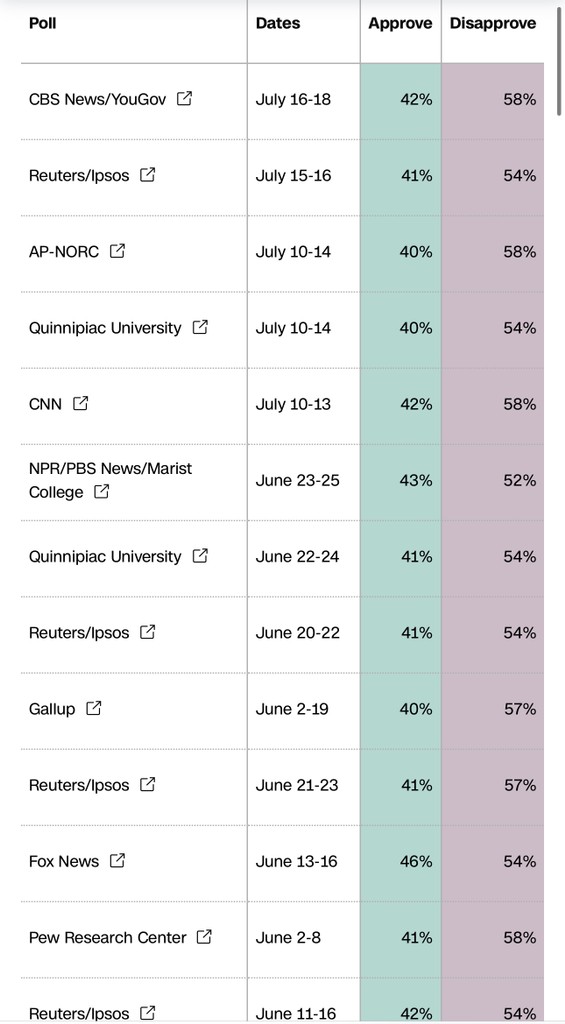Click the Pew Research Center poll name
565x1024 pixels.
108,937
